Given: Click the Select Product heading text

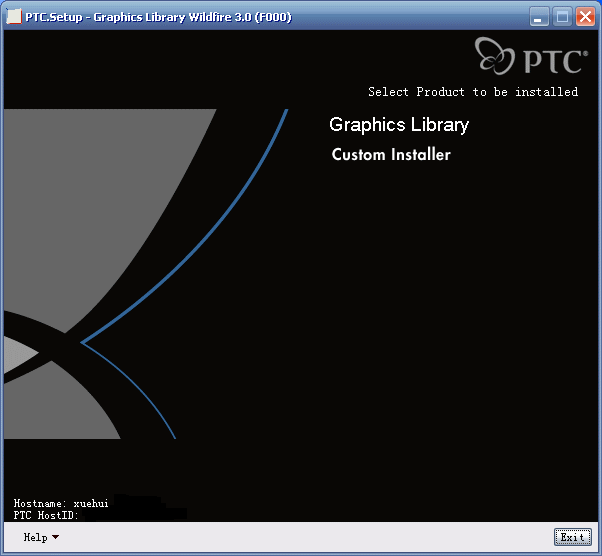Looking at the screenshot, I should [x=472, y=92].
